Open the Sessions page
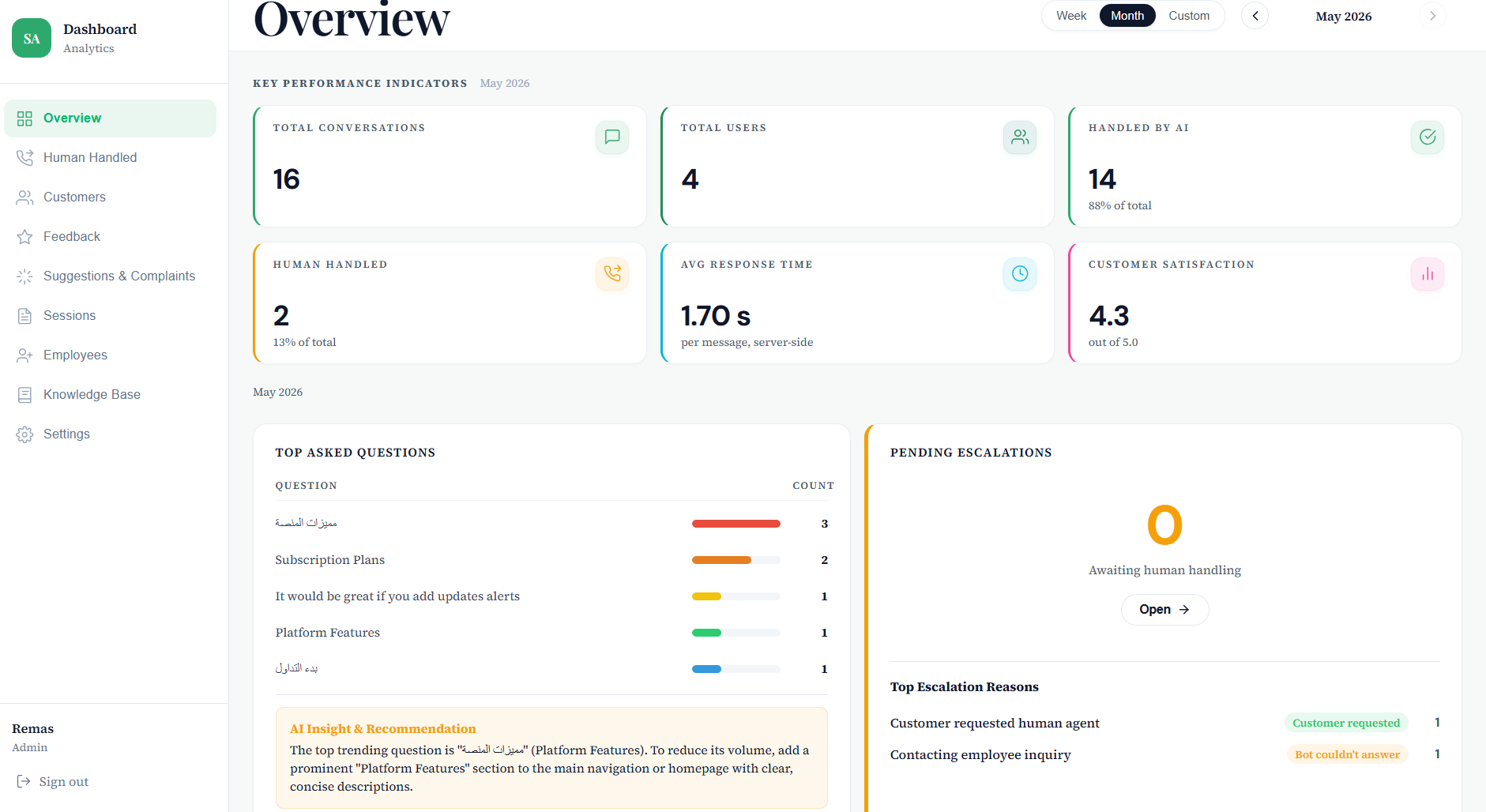Image resolution: width=1486 pixels, height=812 pixels. coord(110,316)
